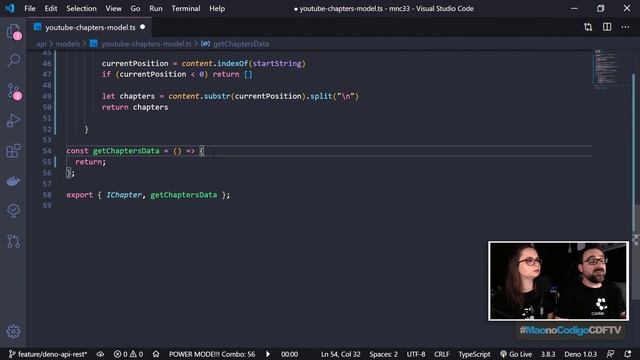Split the editor to the right
The height and width of the screenshot is (360, 640).
(607, 27)
